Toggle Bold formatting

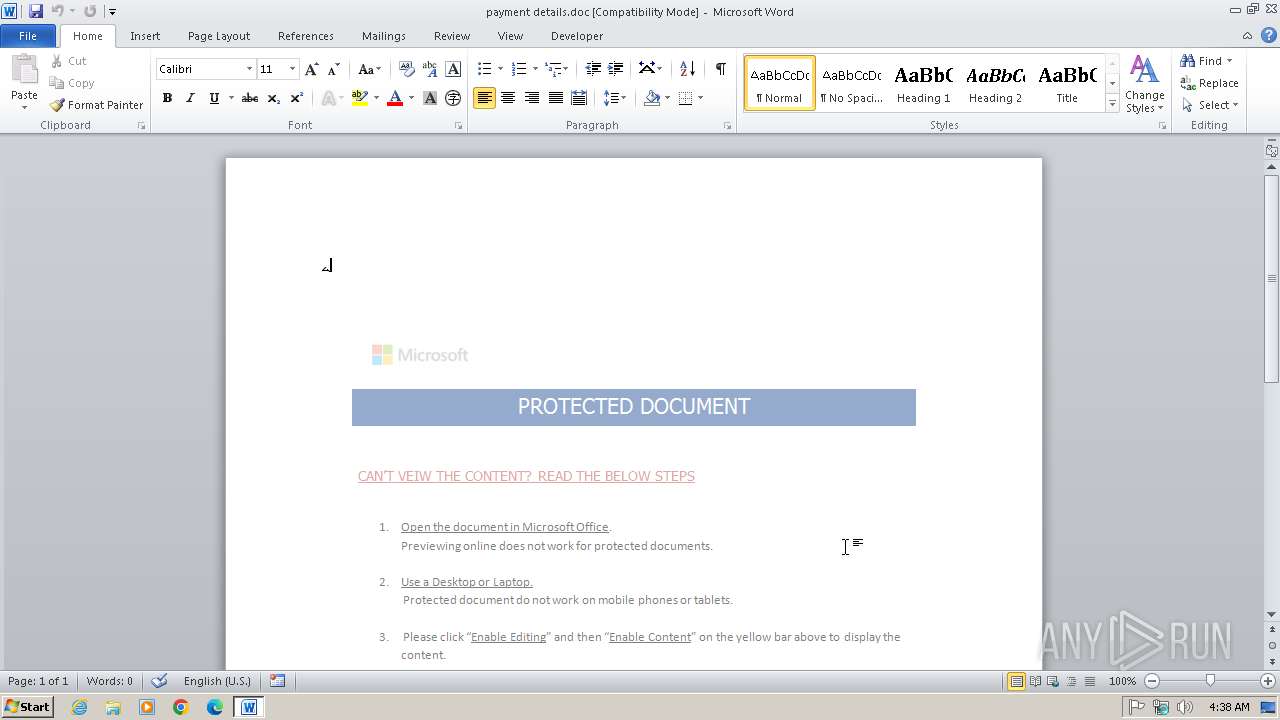point(167,98)
